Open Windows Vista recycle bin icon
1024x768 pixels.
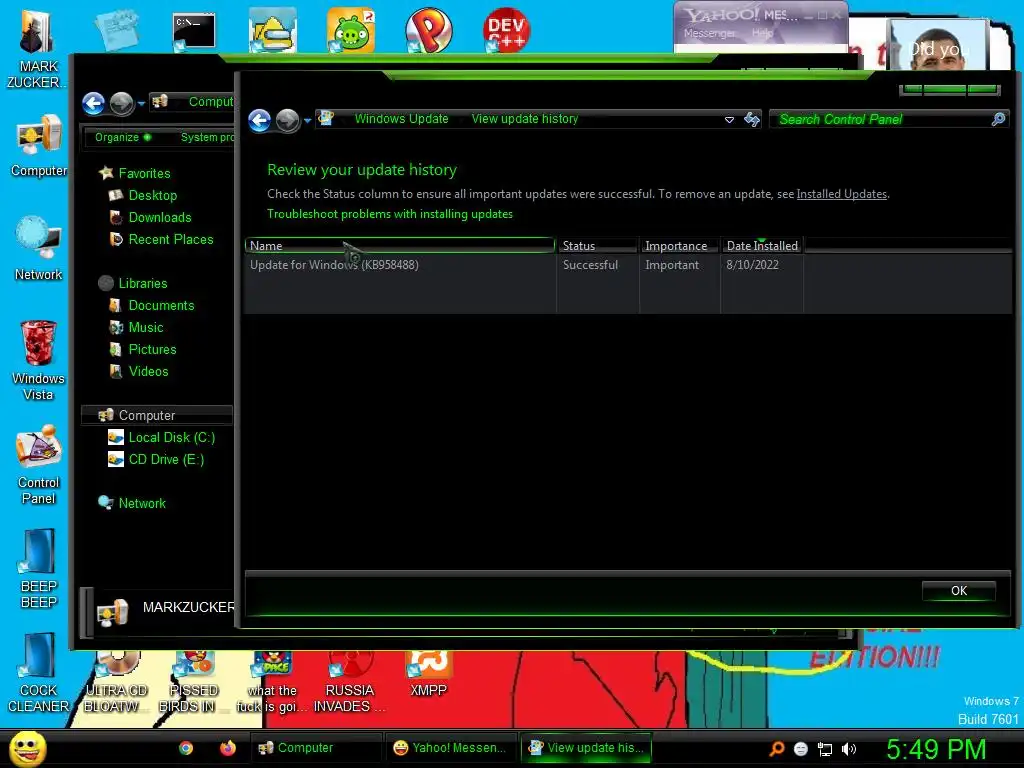pyautogui.click(x=38, y=360)
